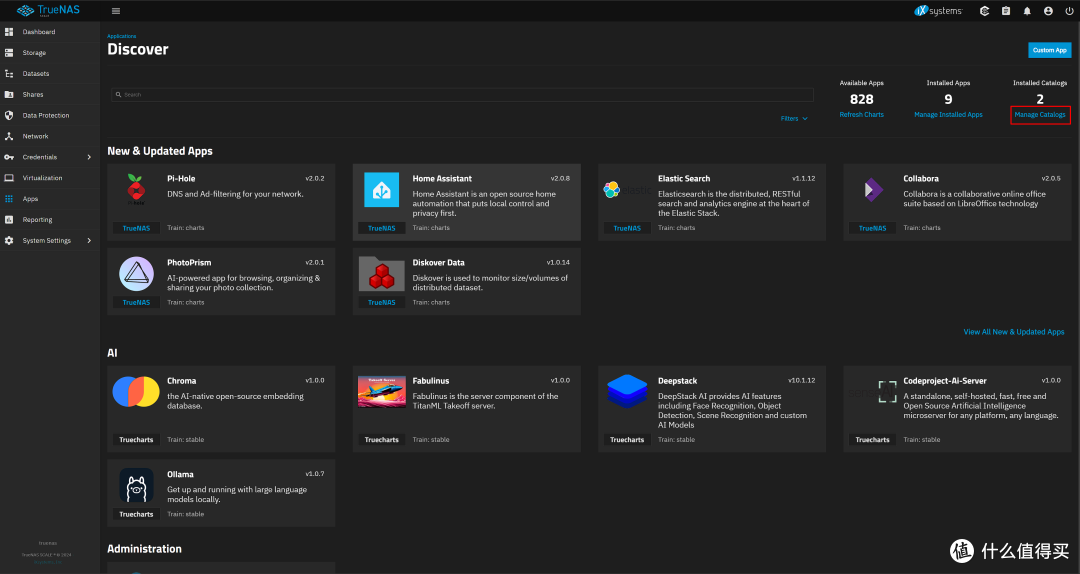Expand the System Settings submenu arrow
1080x574 pixels.
tap(89, 240)
